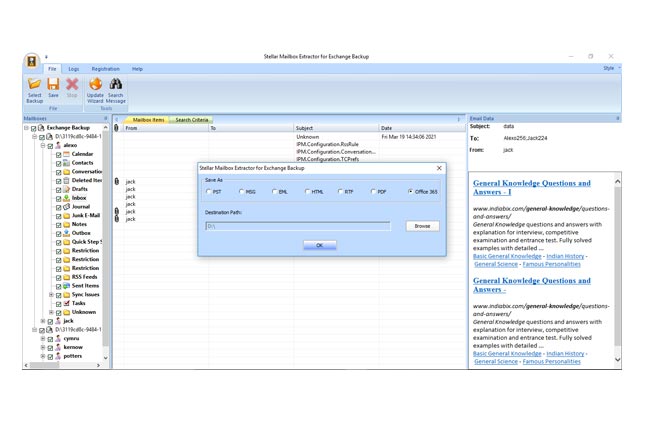This screenshot has width=645, height=421.
Task: Expand the cymru mailbox node
Action: 43,338
